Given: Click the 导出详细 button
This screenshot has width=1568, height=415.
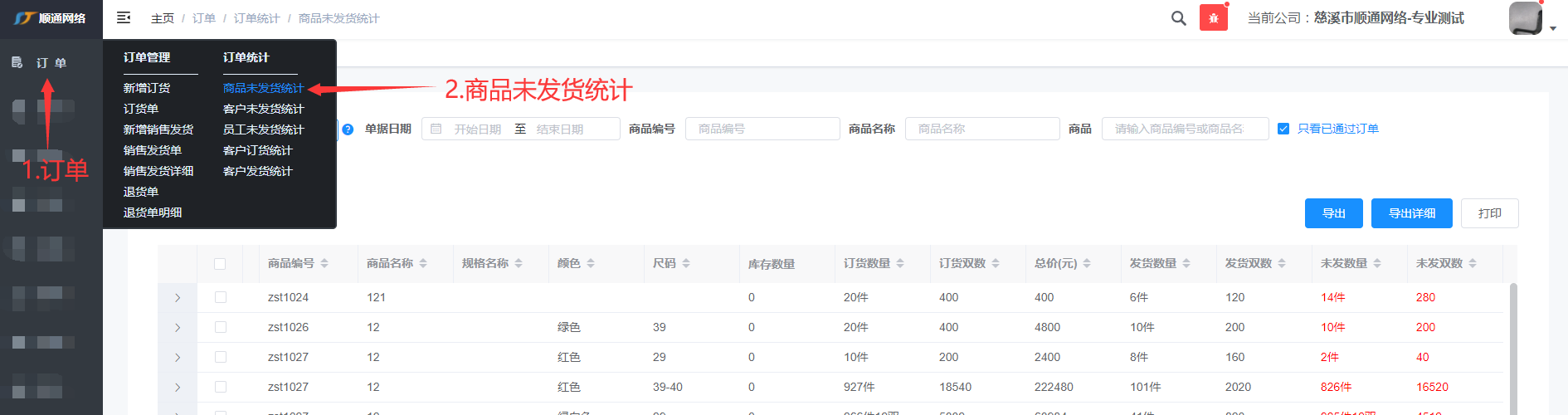Looking at the screenshot, I should (x=1411, y=213).
